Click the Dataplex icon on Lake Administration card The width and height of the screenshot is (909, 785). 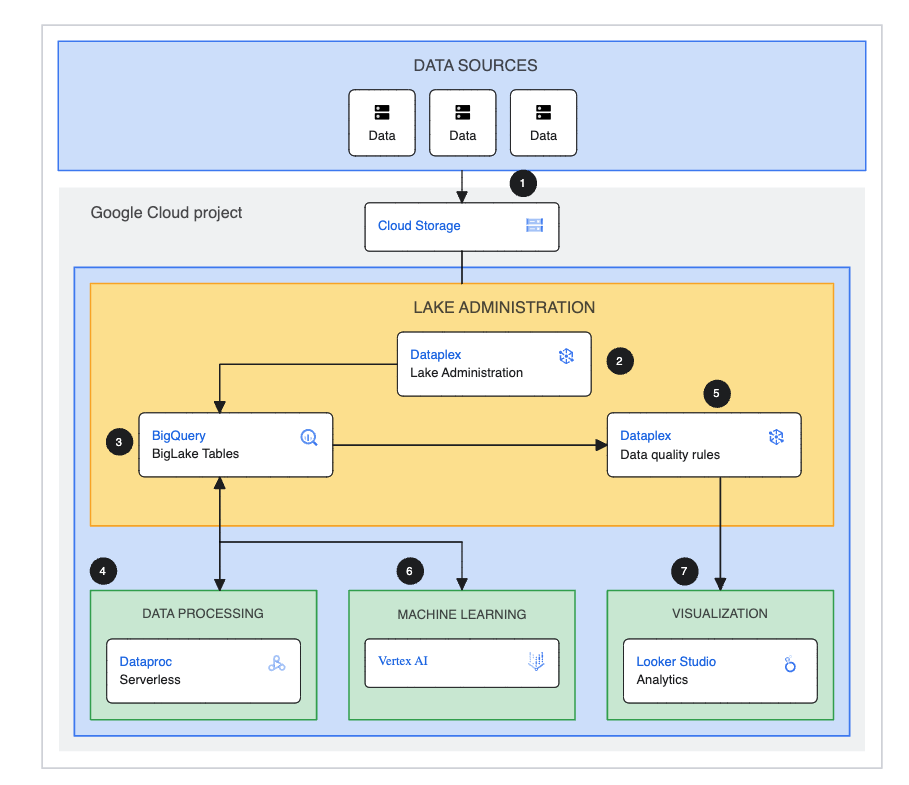click(x=566, y=355)
